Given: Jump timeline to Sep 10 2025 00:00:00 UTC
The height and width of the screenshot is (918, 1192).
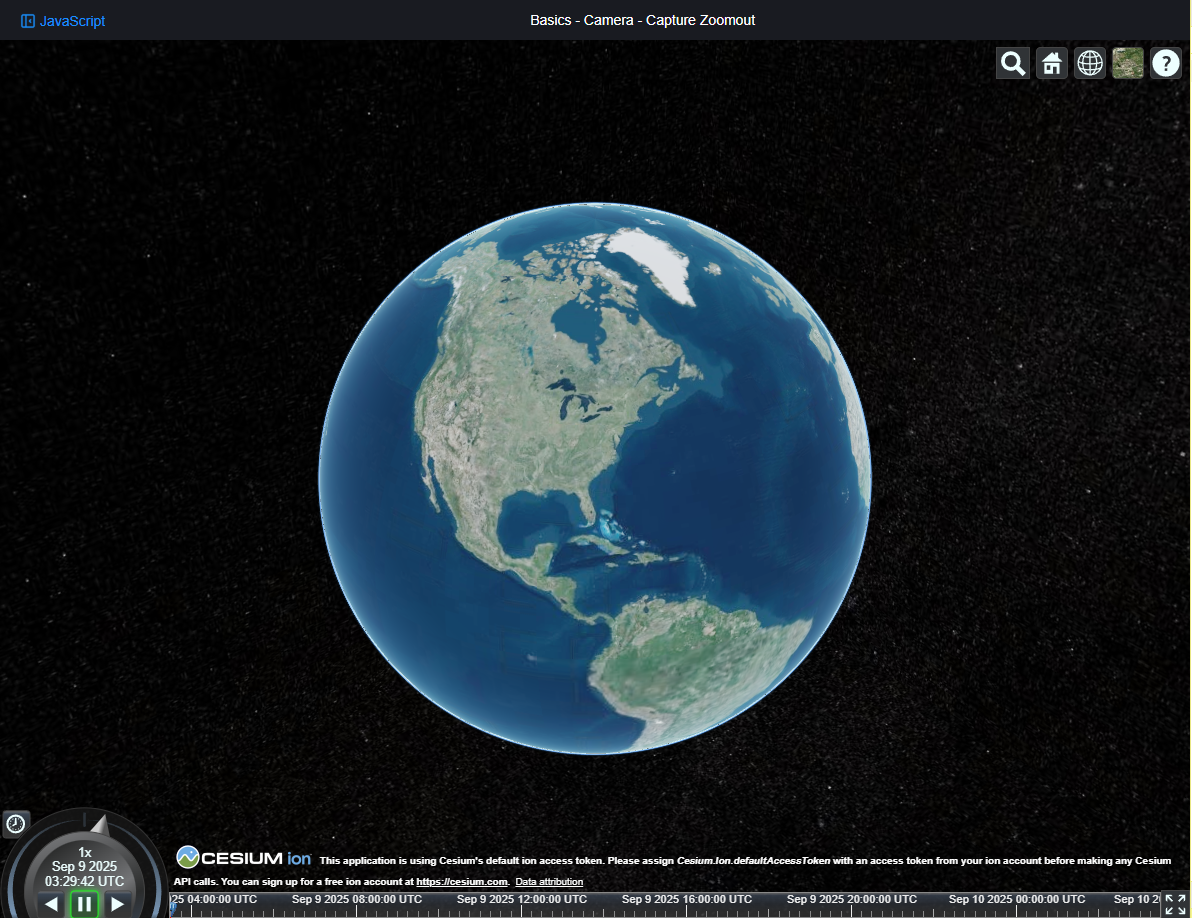Looking at the screenshot, I should pos(1016,899).
